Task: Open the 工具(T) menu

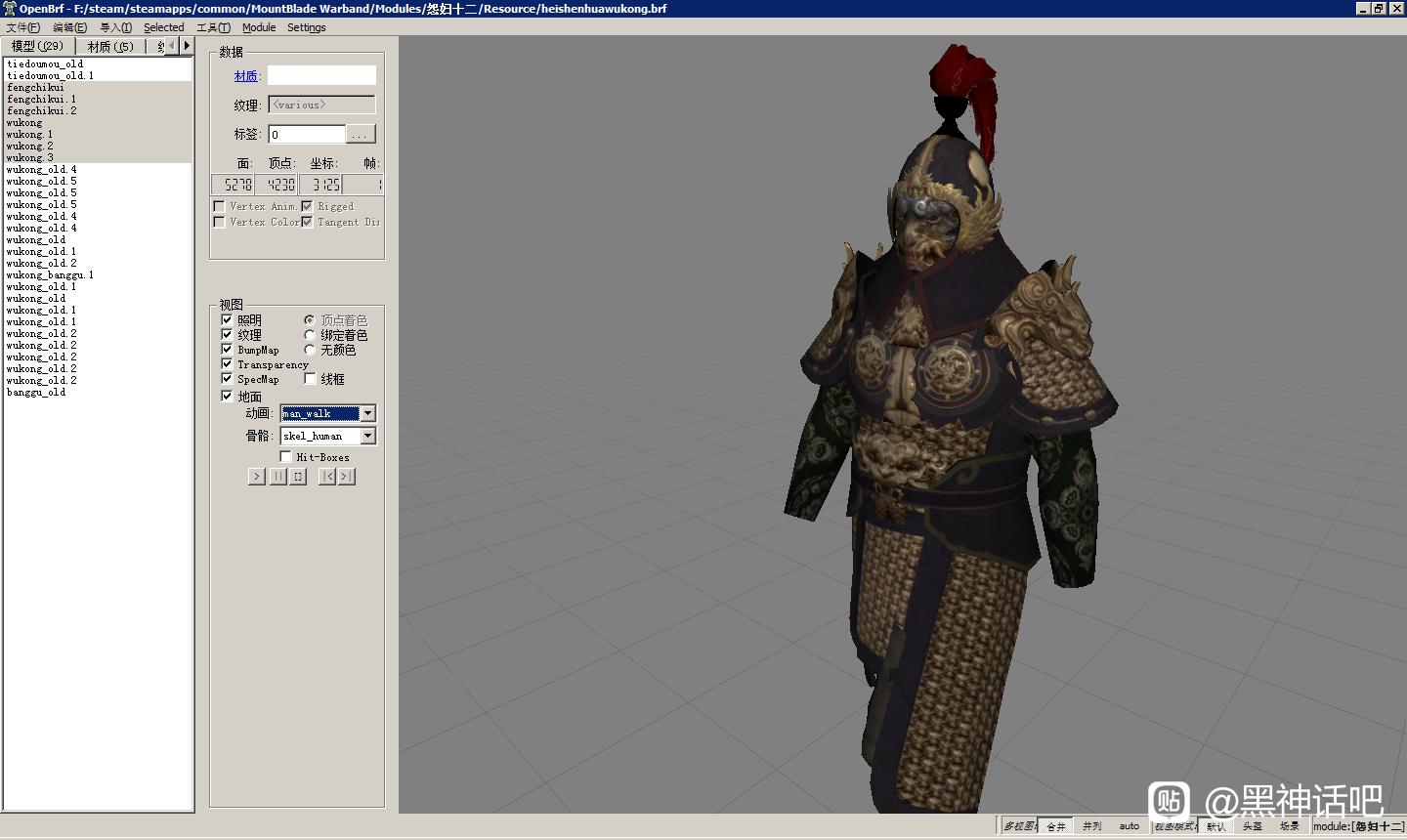Action: [x=213, y=27]
